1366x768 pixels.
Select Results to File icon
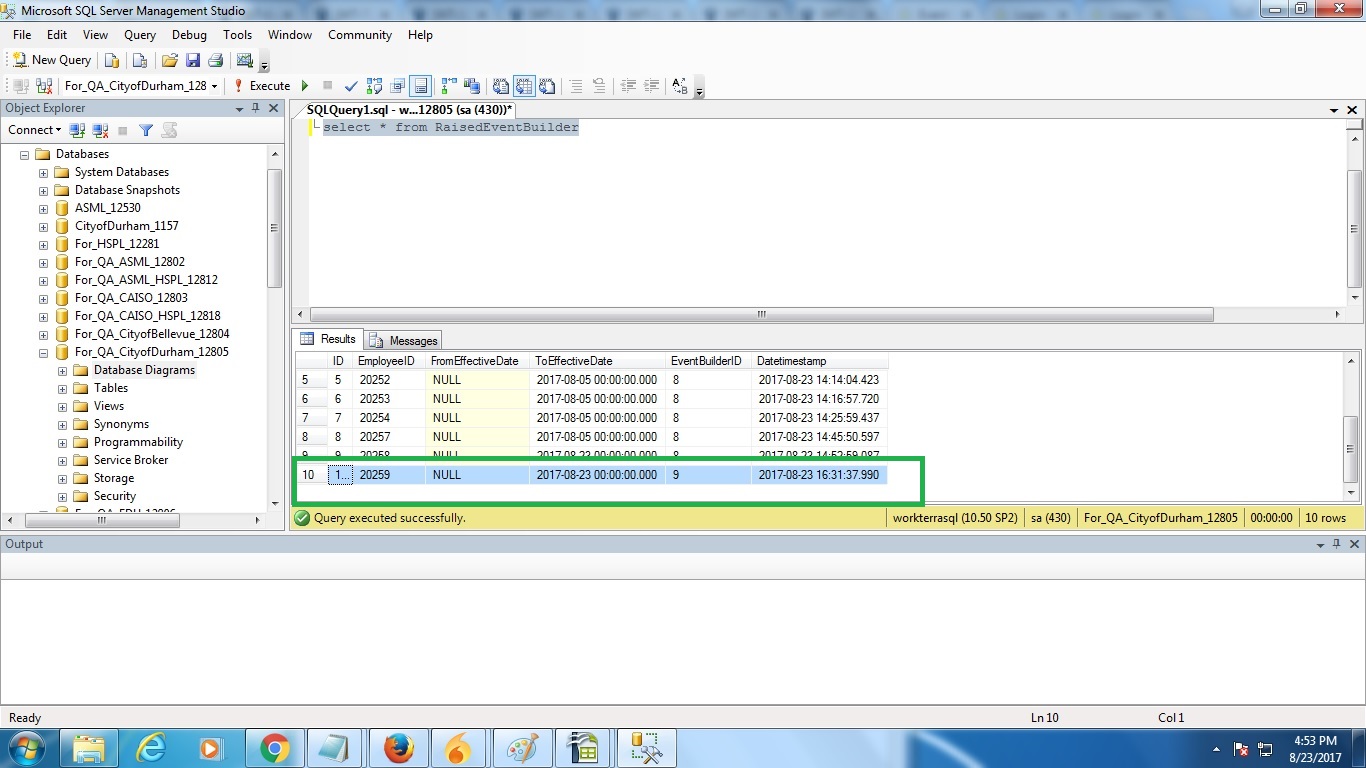547,86
